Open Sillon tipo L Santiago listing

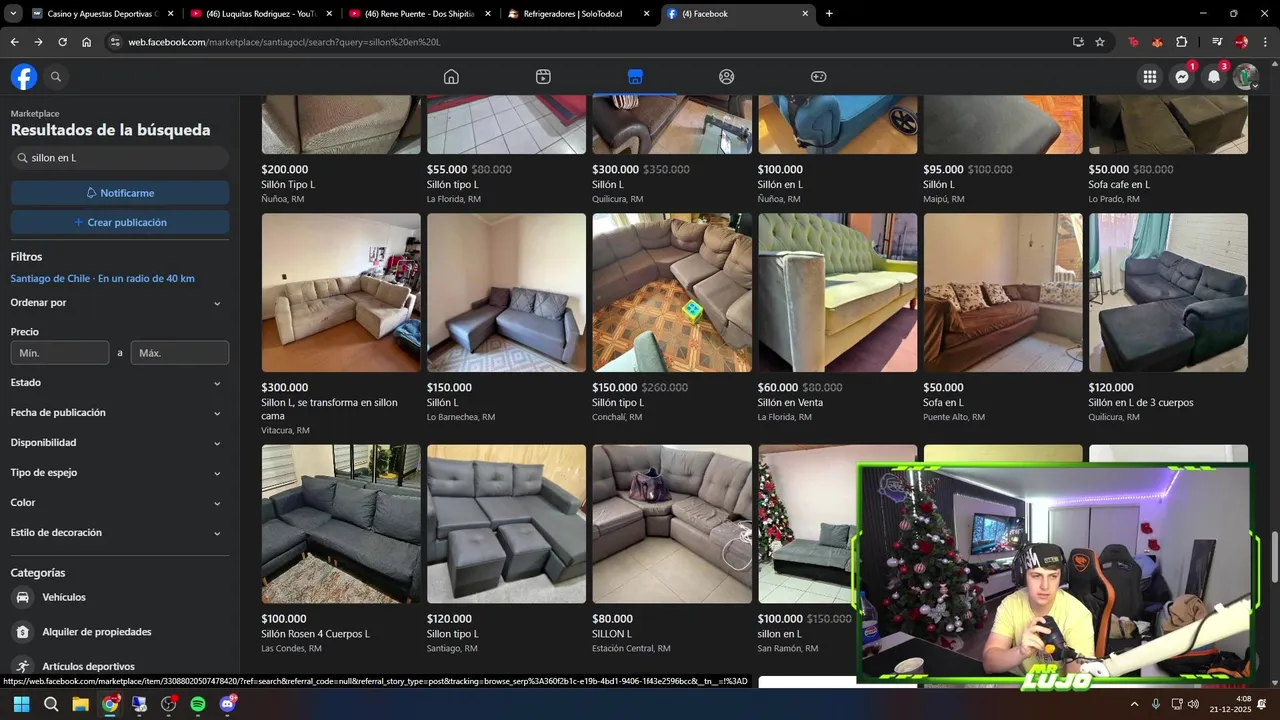[x=506, y=549]
